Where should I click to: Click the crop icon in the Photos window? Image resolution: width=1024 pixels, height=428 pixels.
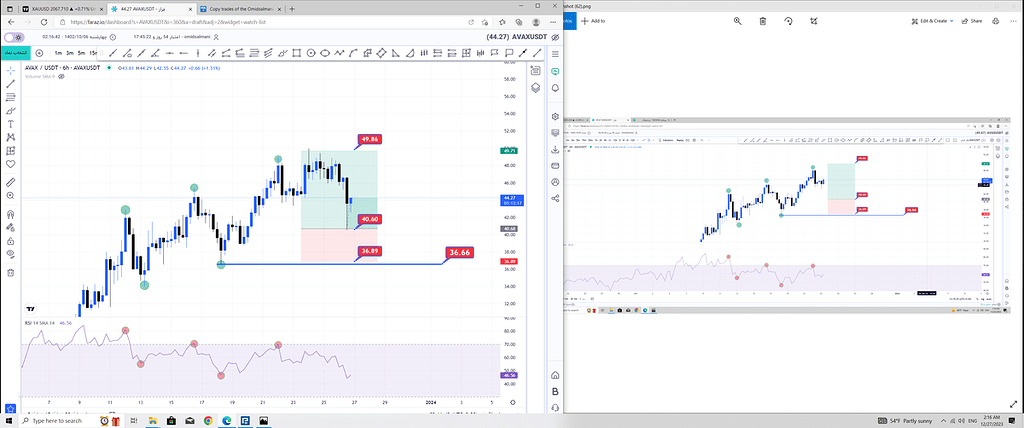point(814,21)
